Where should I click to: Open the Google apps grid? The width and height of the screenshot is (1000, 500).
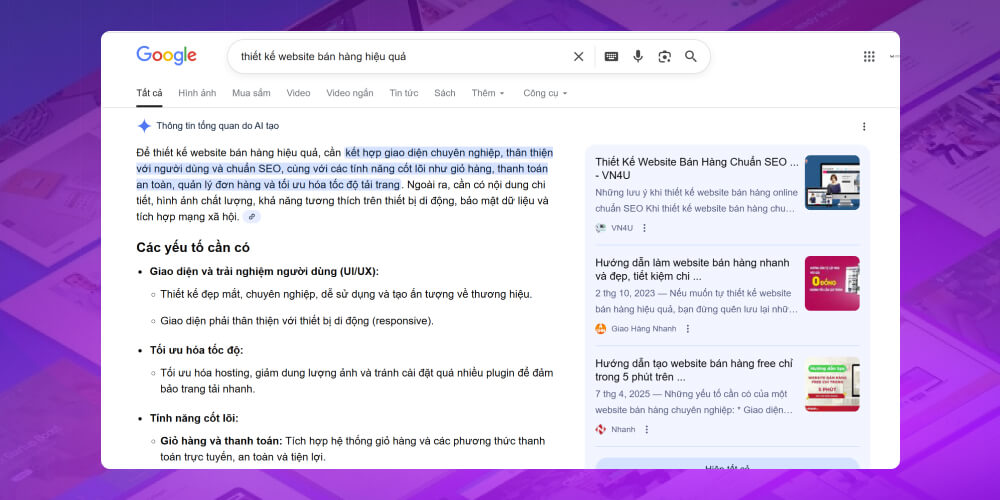(869, 57)
